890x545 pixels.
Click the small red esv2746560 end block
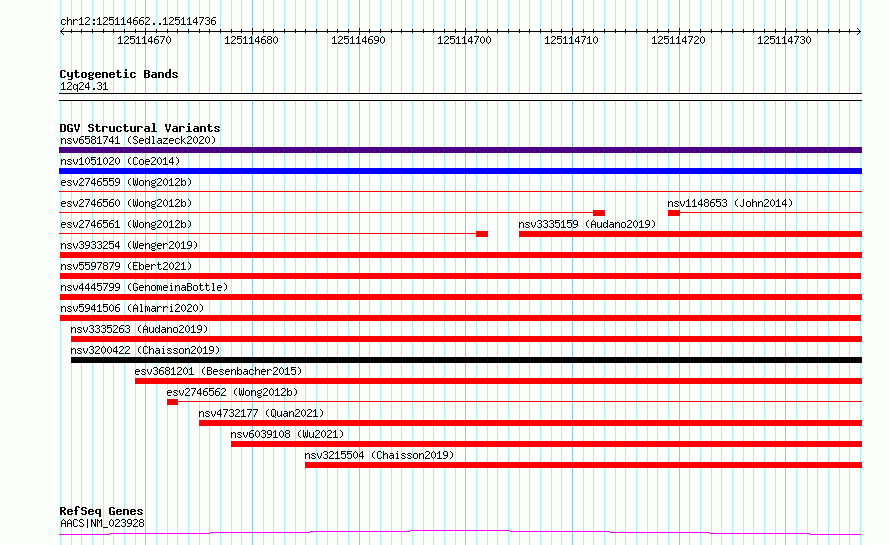pyautogui.click(x=599, y=213)
